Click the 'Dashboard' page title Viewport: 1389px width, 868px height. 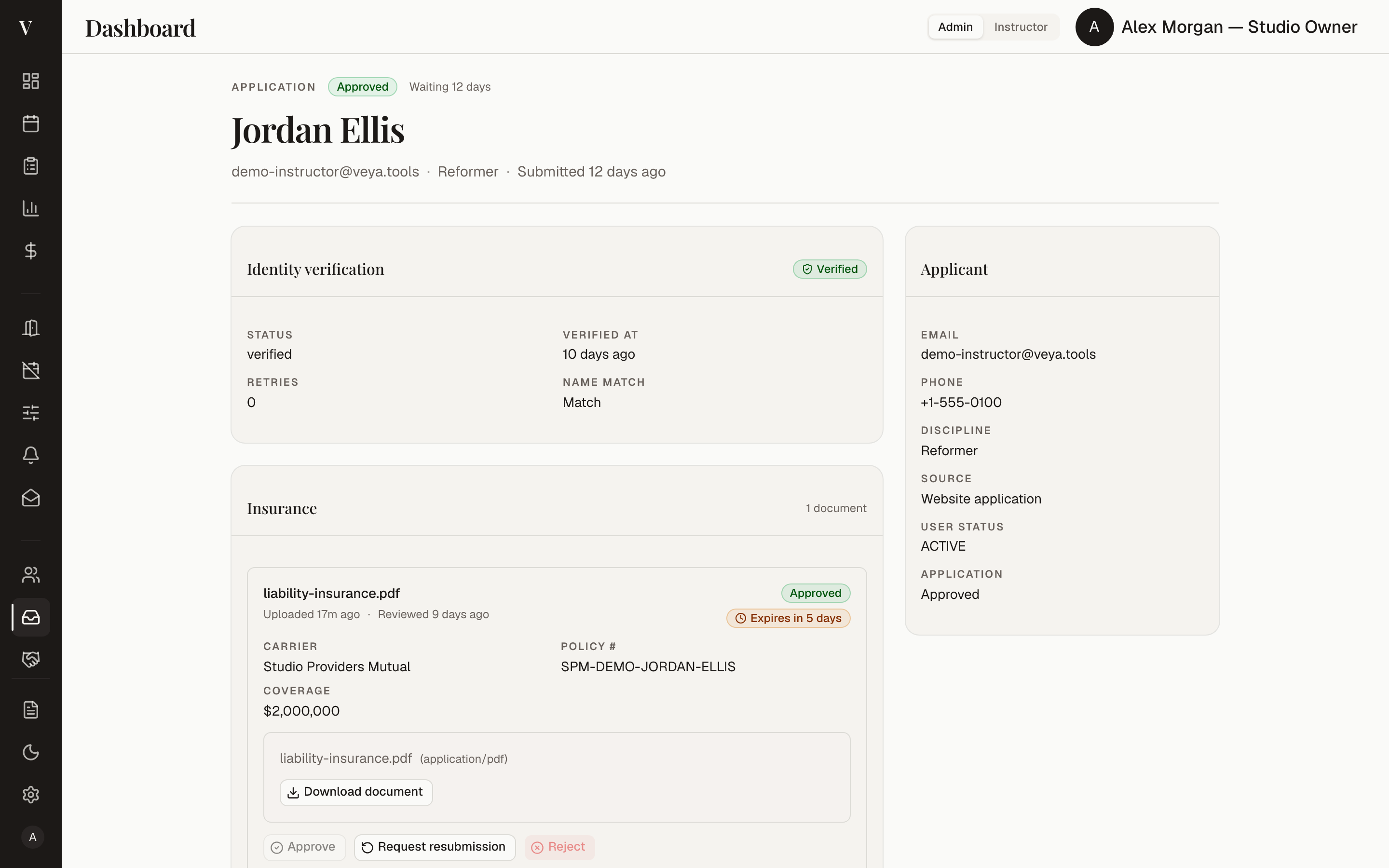pyautogui.click(x=141, y=28)
